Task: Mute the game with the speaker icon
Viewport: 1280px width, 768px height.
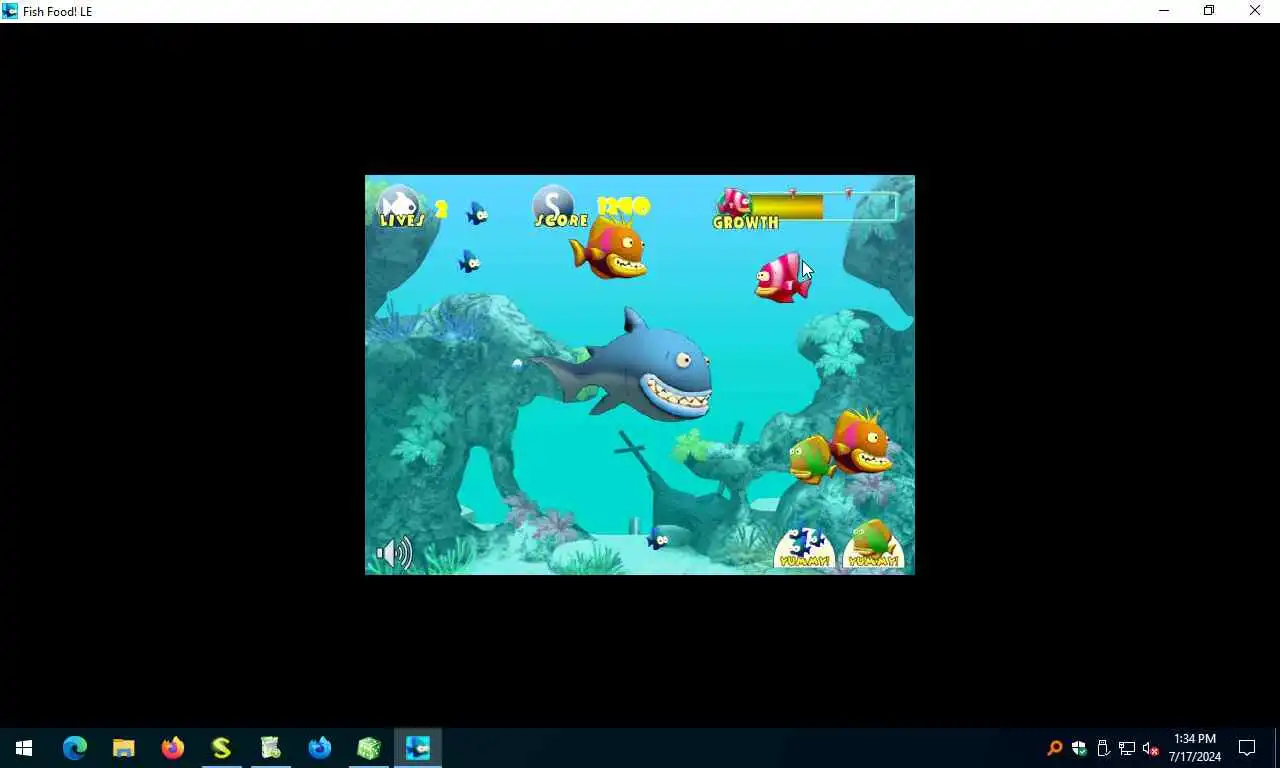Action: [394, 553]
